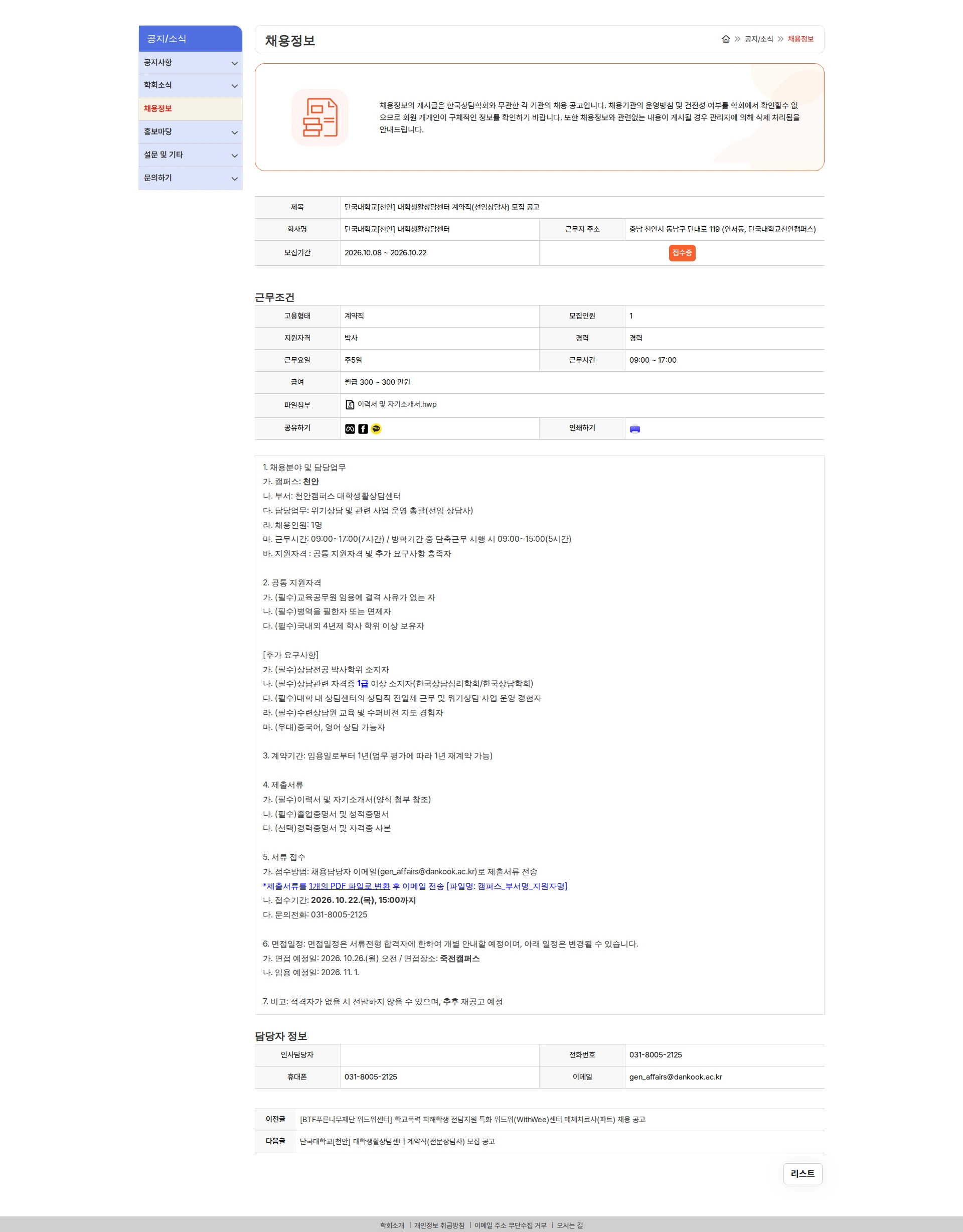Open the next post about 전문상담사 모집
This screenshot has height=1232, width=963.
(397, 1141)
